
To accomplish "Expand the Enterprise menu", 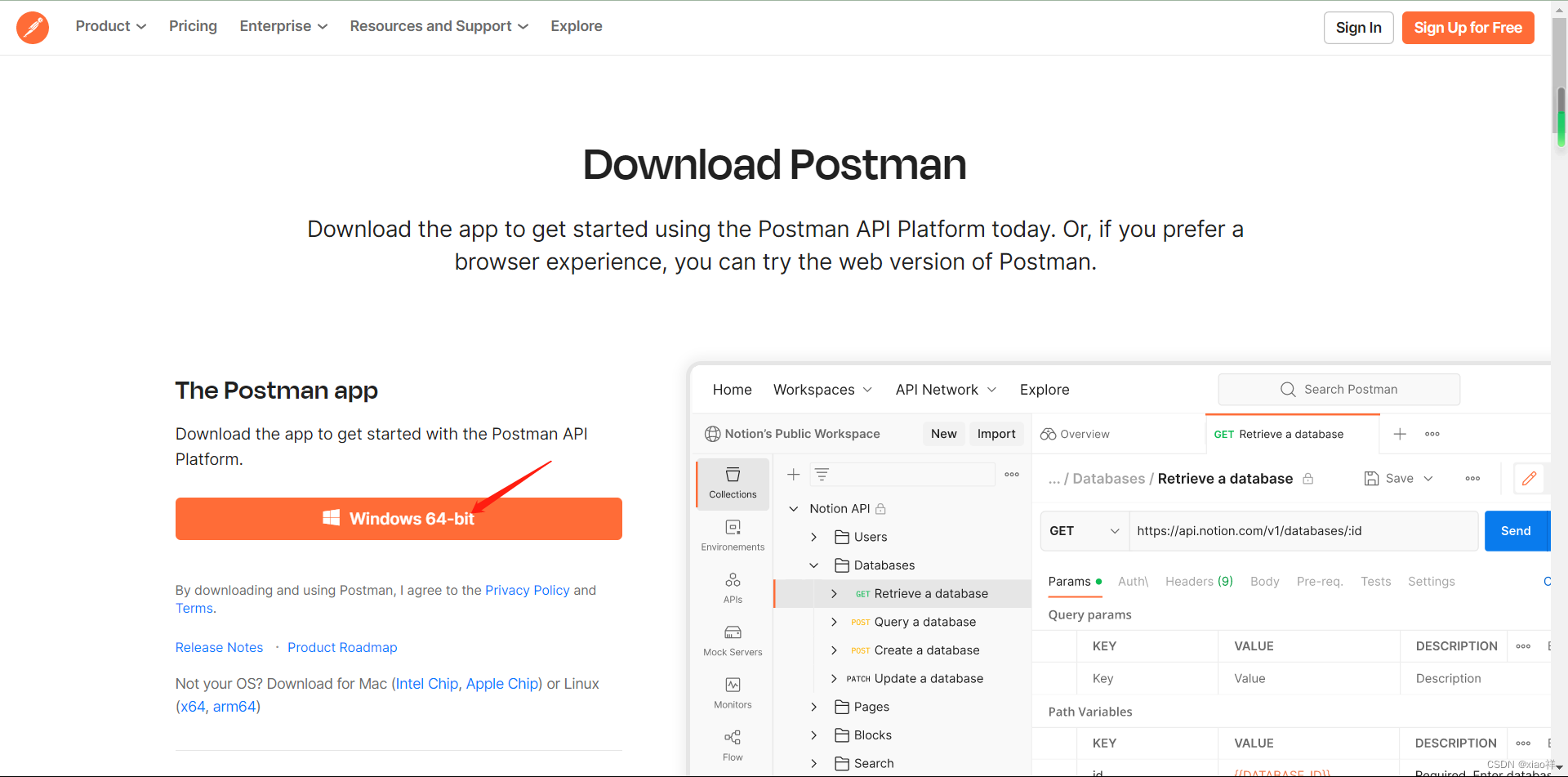I will [x=283, y=26].
